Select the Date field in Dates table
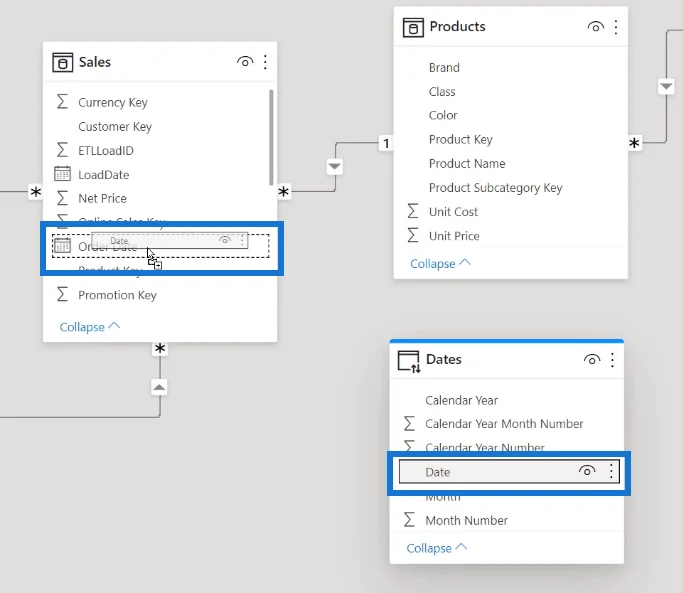 (509, 471)
